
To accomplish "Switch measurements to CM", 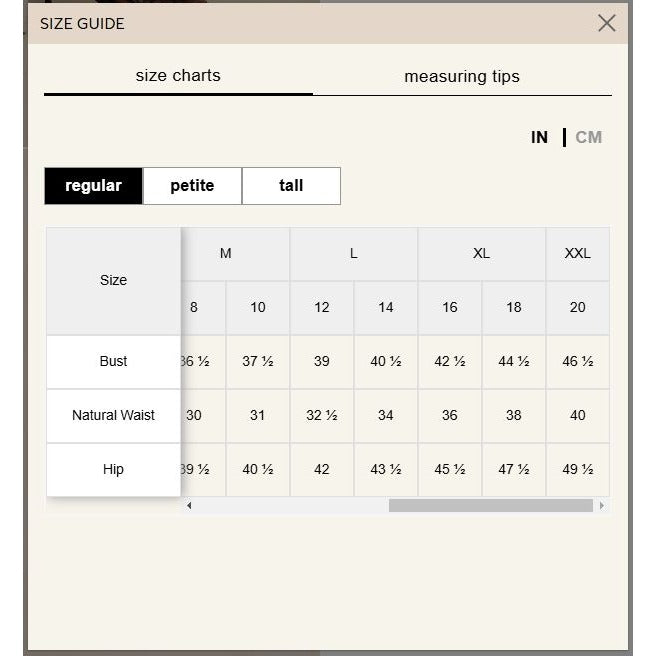I will 589,138.
